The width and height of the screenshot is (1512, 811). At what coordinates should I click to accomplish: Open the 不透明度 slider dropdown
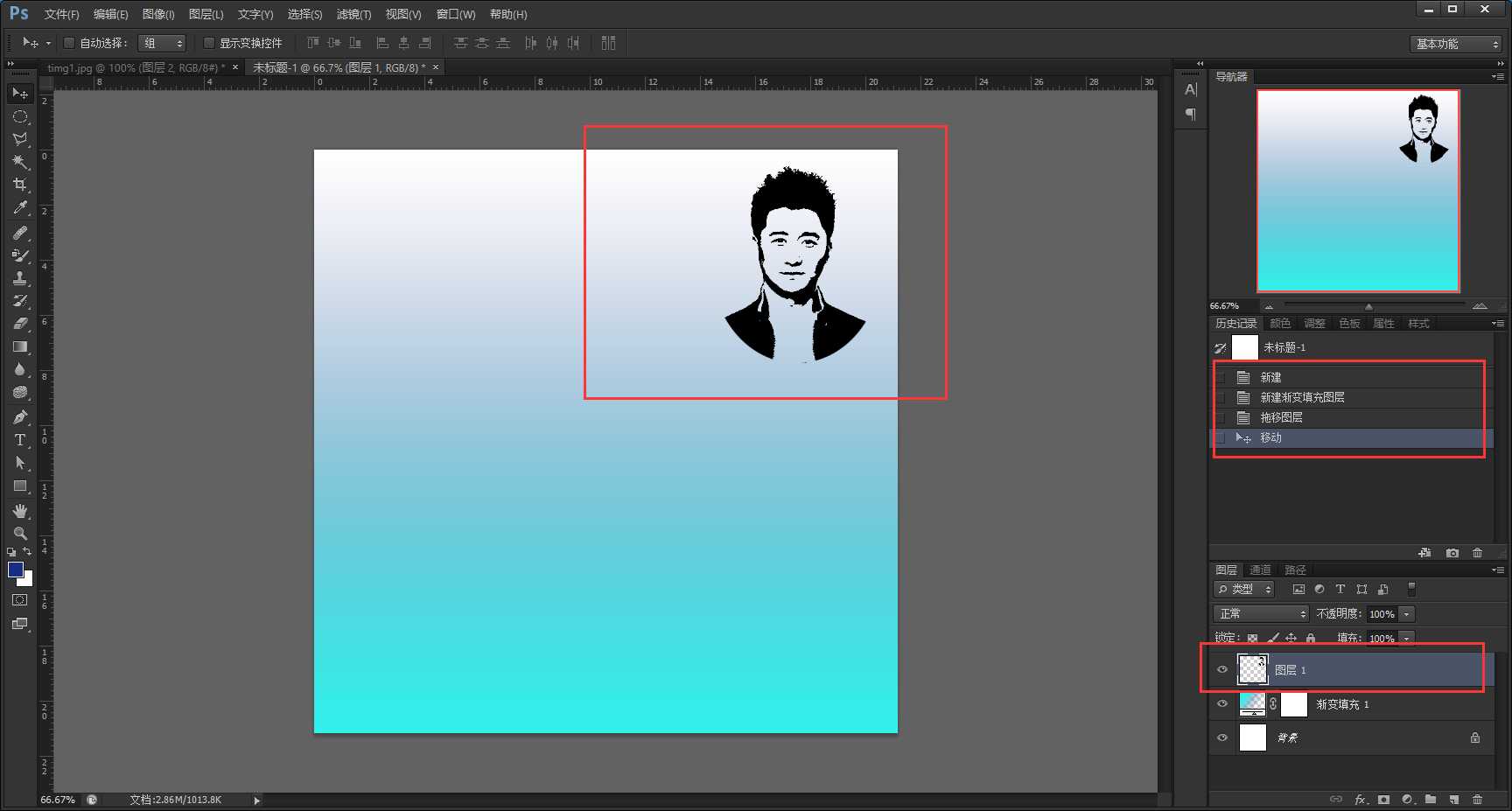tap(1407, 613)
